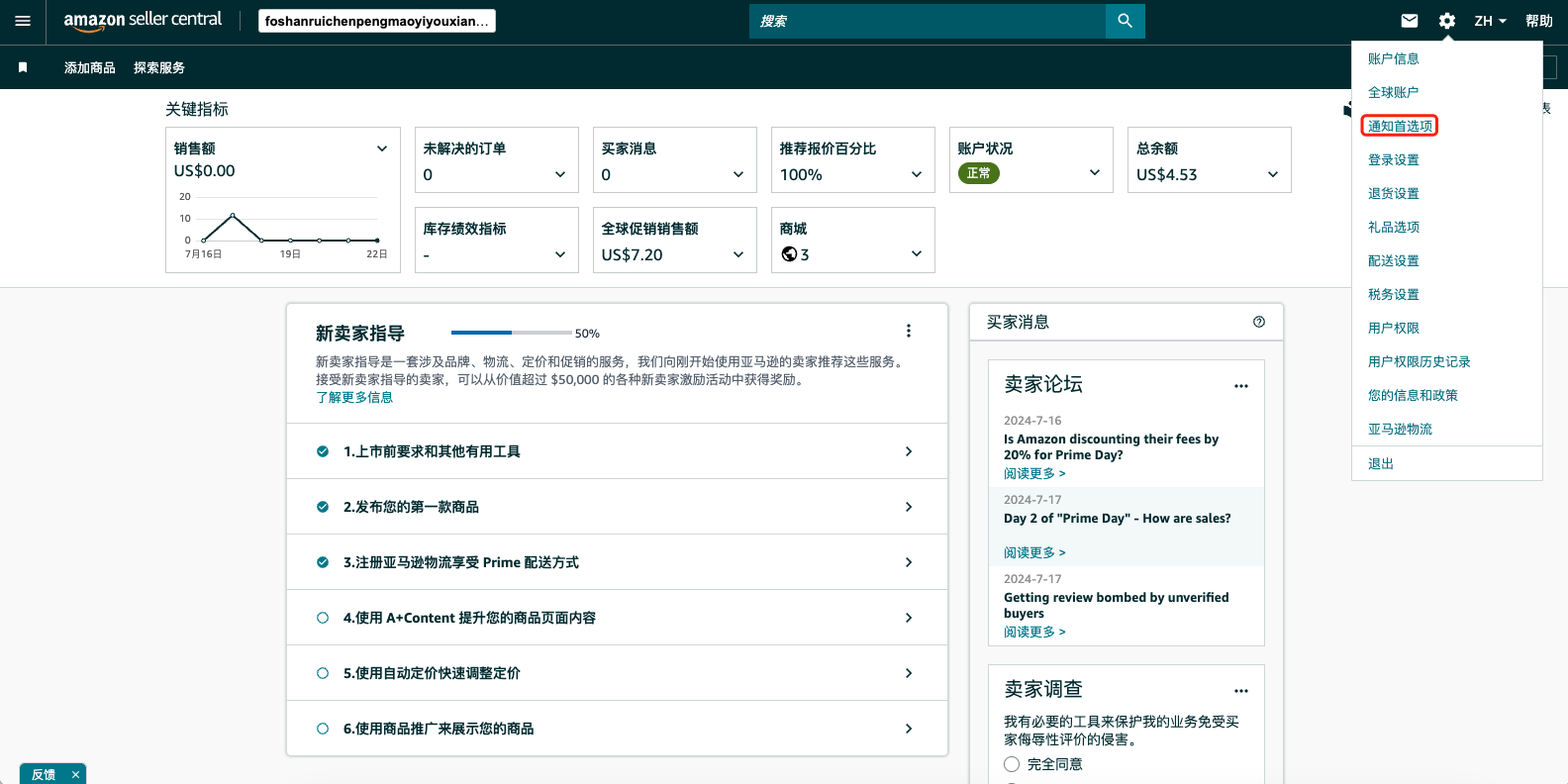Click completed checkmark for step 2
The image size is (1568, 784).
(323, 507)
